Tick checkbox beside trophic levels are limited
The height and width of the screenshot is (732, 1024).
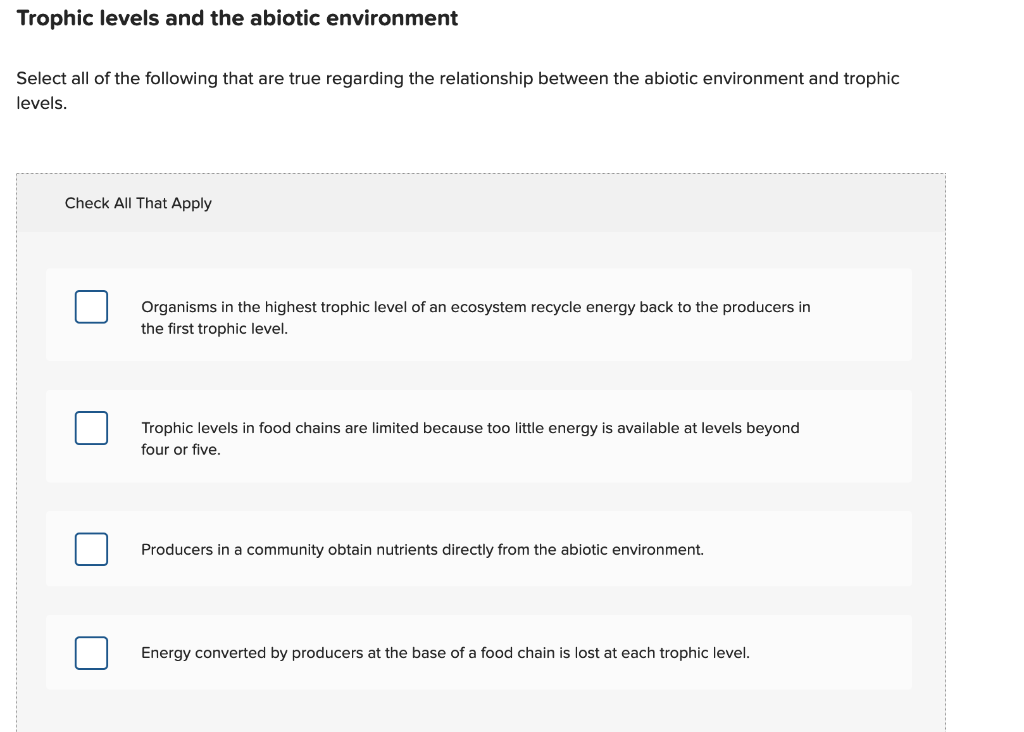pyautogui.click(x=91, y=428)
